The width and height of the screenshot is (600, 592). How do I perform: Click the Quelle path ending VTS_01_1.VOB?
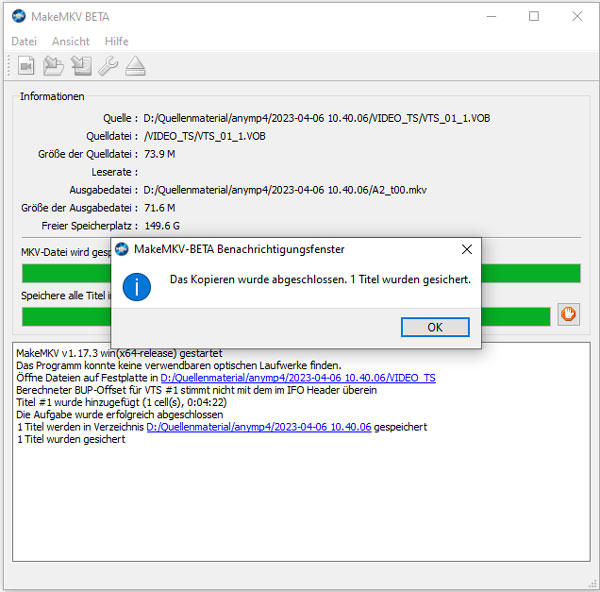click(x=317, y=118)
